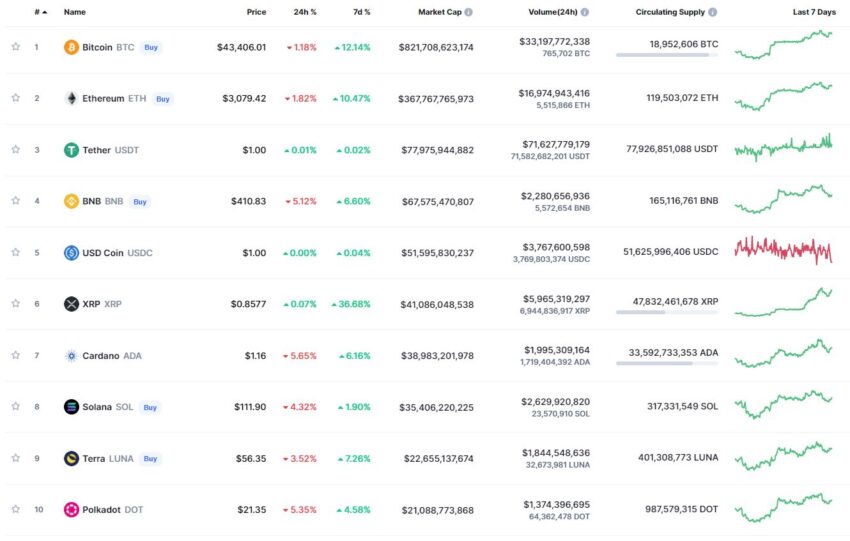Open the Tether name link
Viewport: 850px width, 541px height.
coord(96,150)
